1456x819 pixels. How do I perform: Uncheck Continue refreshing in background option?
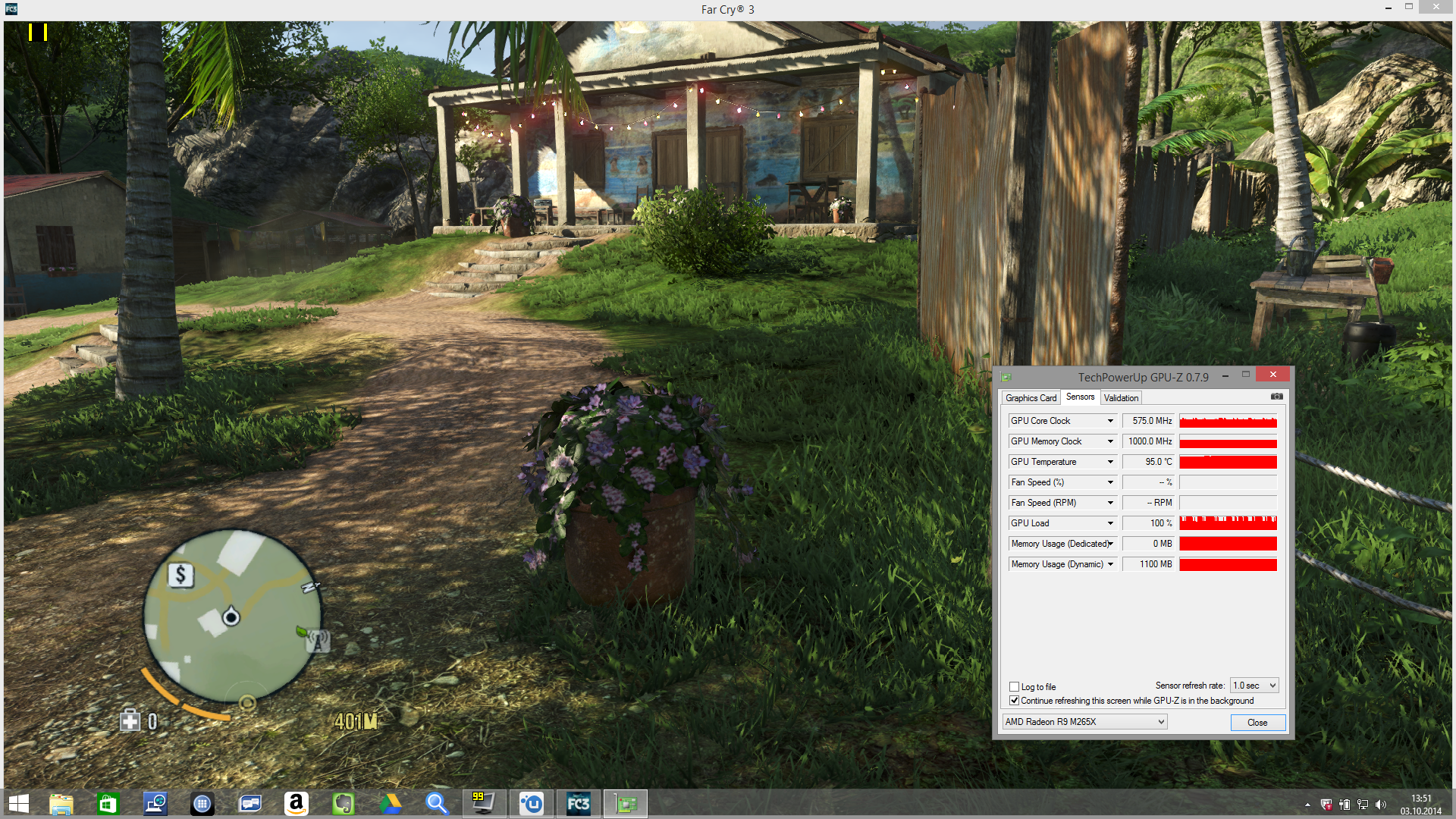click(1014, 701)
